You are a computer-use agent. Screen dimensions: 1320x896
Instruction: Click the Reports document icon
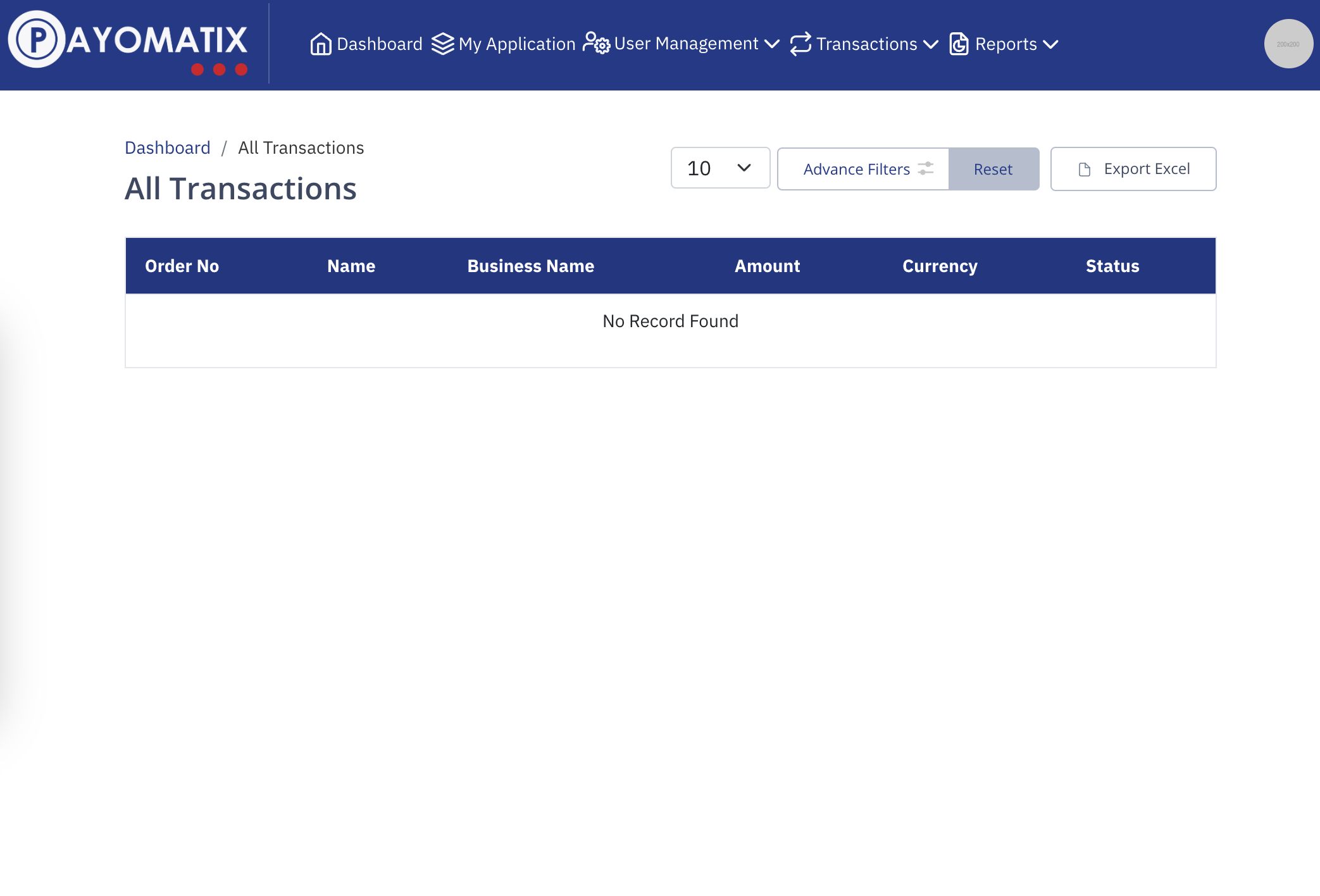[959, 44]
